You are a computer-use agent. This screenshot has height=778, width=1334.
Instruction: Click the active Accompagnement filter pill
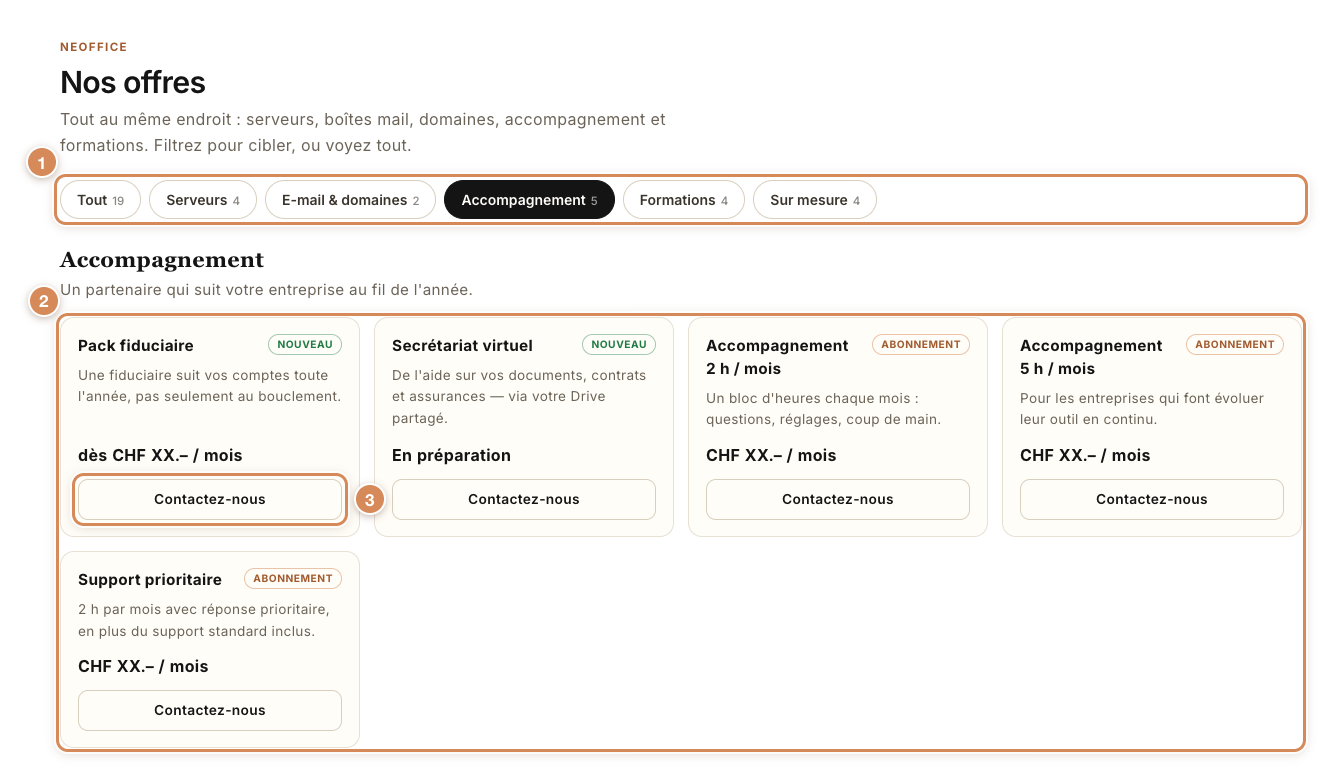(x=529, y=200)
